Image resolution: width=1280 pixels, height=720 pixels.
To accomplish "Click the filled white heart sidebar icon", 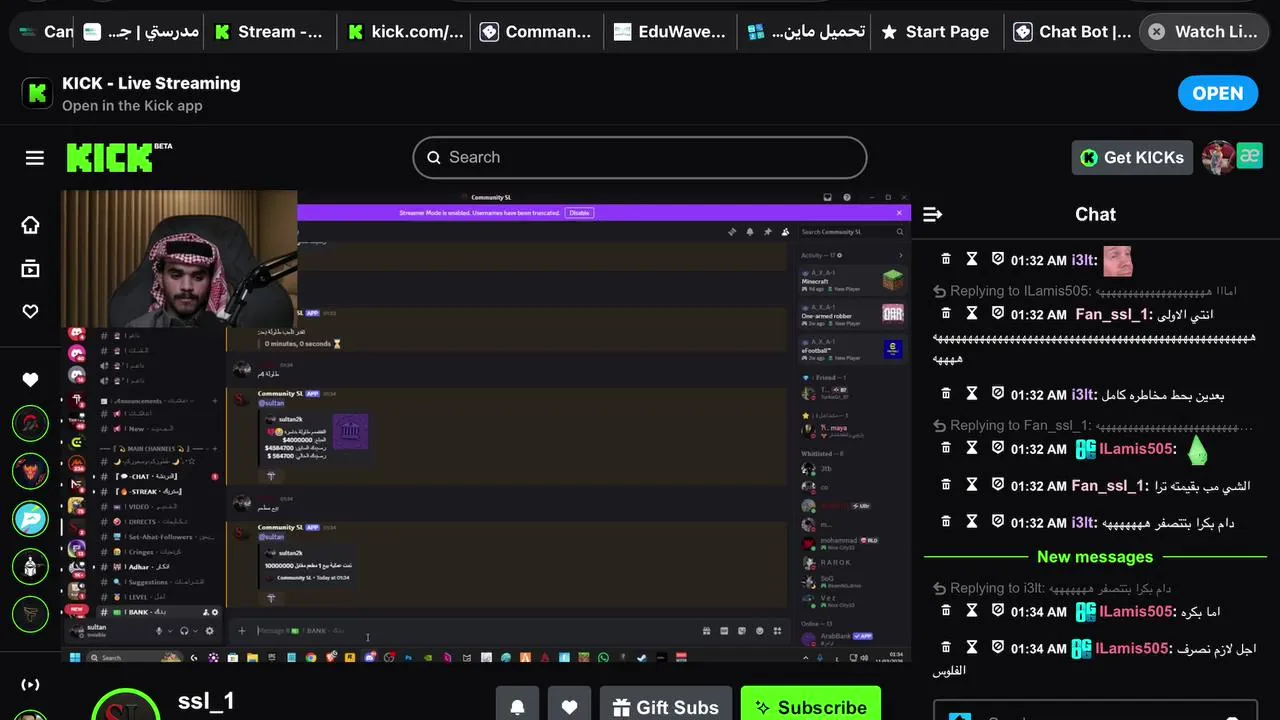I will tap(31, 379).
